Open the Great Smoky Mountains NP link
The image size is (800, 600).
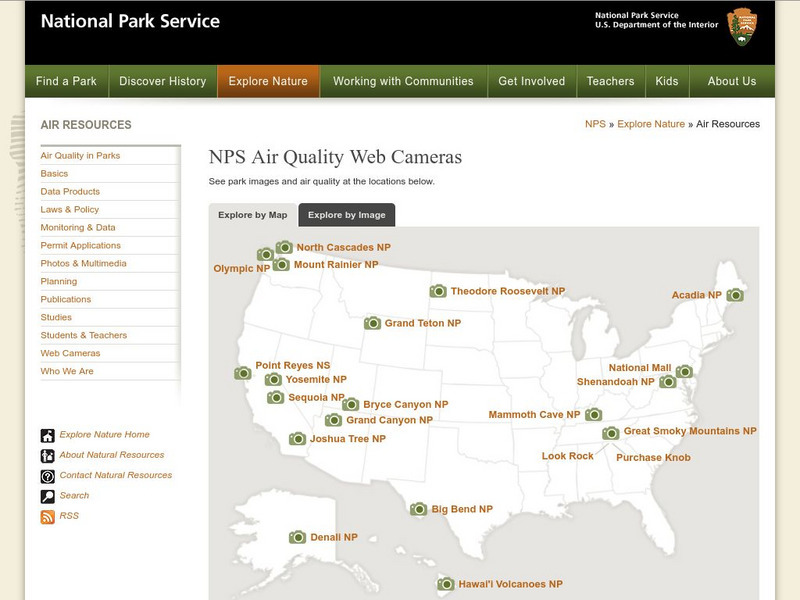tap(690, 431)
